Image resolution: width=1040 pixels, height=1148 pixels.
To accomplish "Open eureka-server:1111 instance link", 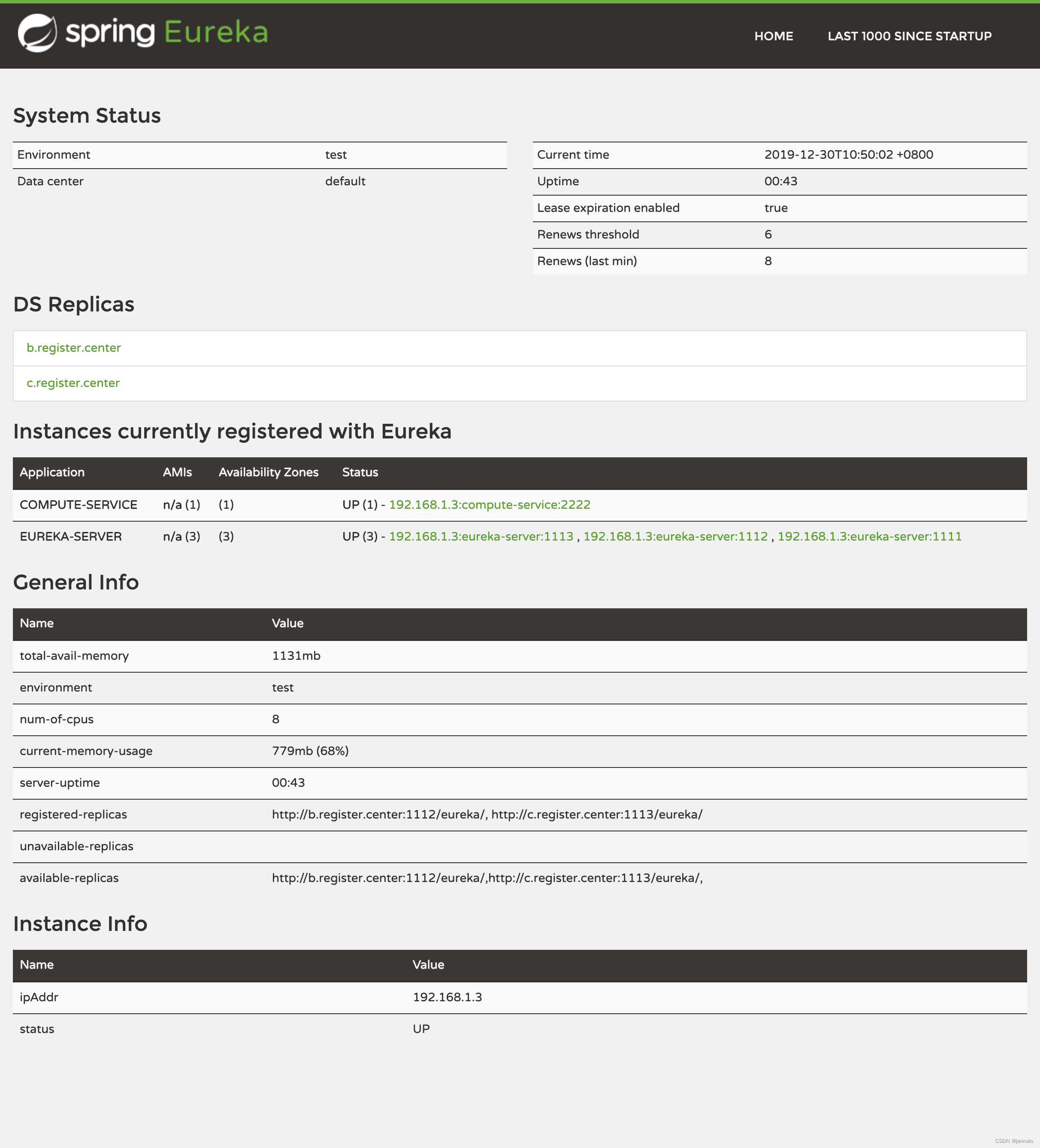I will [x=869, y=537].
